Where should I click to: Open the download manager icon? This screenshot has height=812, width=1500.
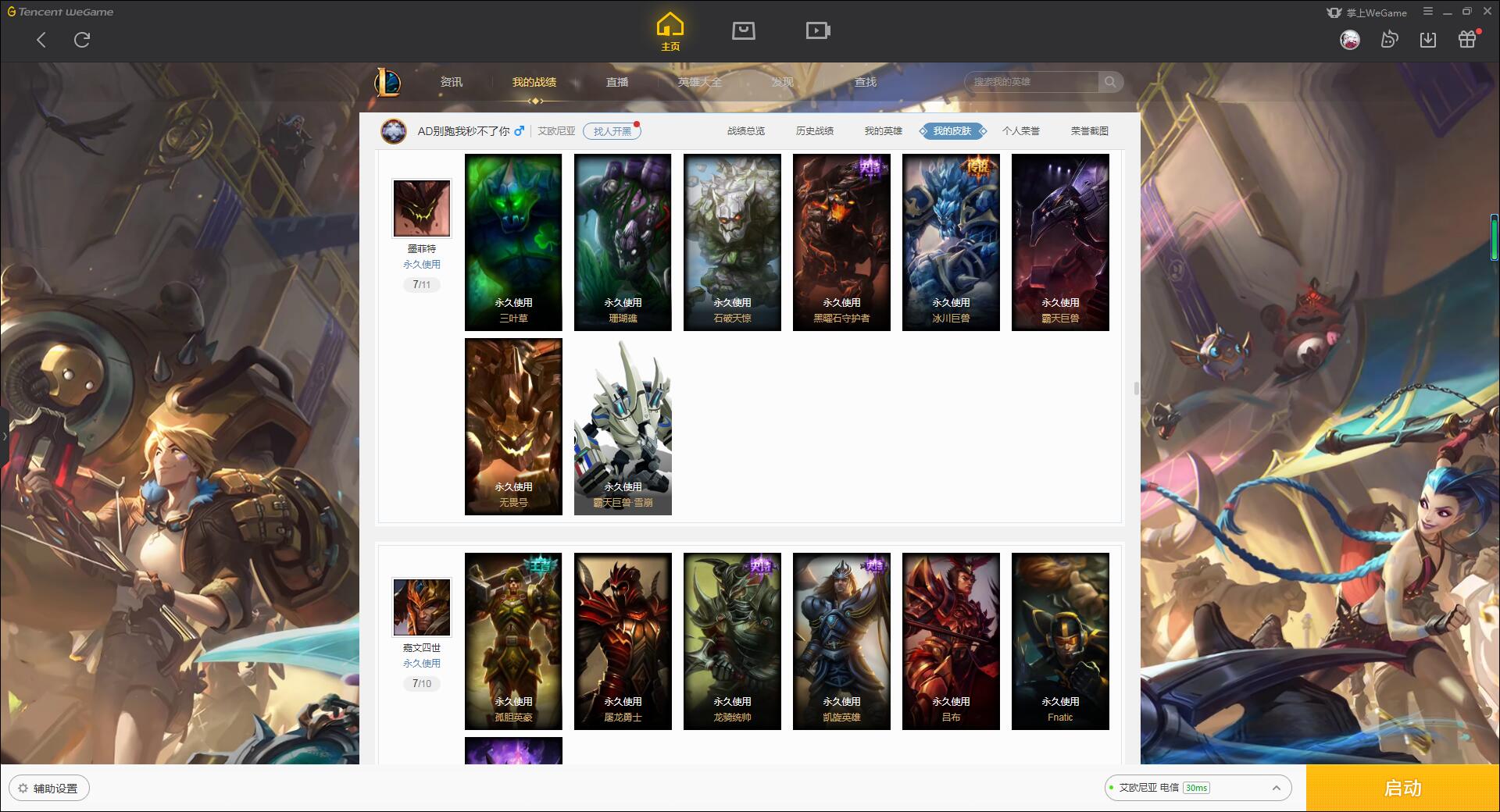(x=1427, y=40)
